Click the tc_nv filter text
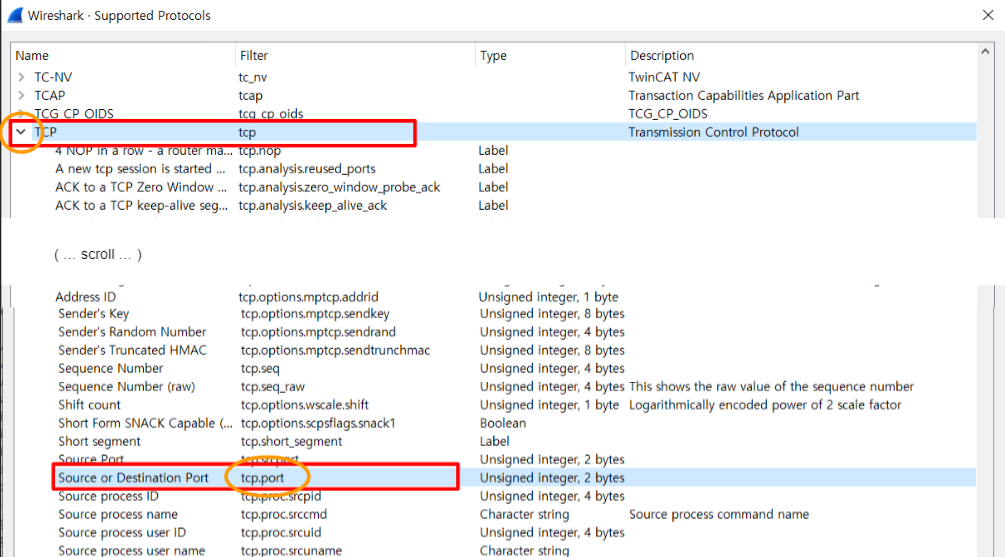1005x557 pixels. (253, 77)
